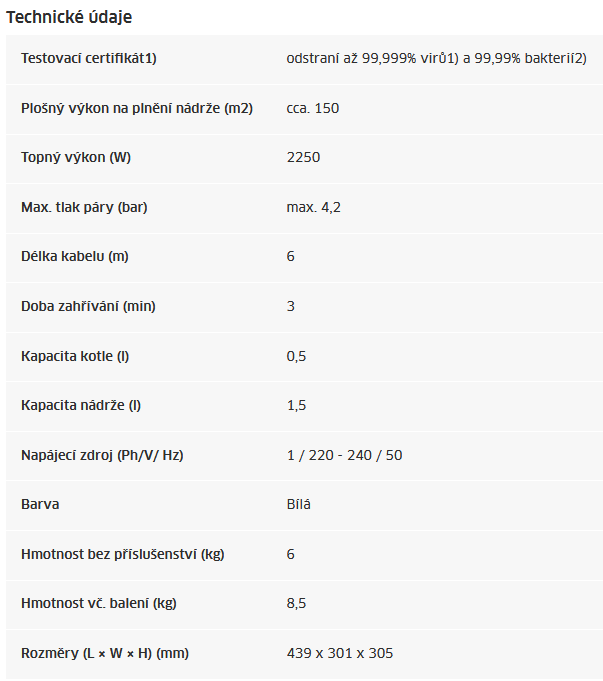Click the "Délka kabelu (m)" label
Screen dimensions: 603x681
[x=75, y=256]
